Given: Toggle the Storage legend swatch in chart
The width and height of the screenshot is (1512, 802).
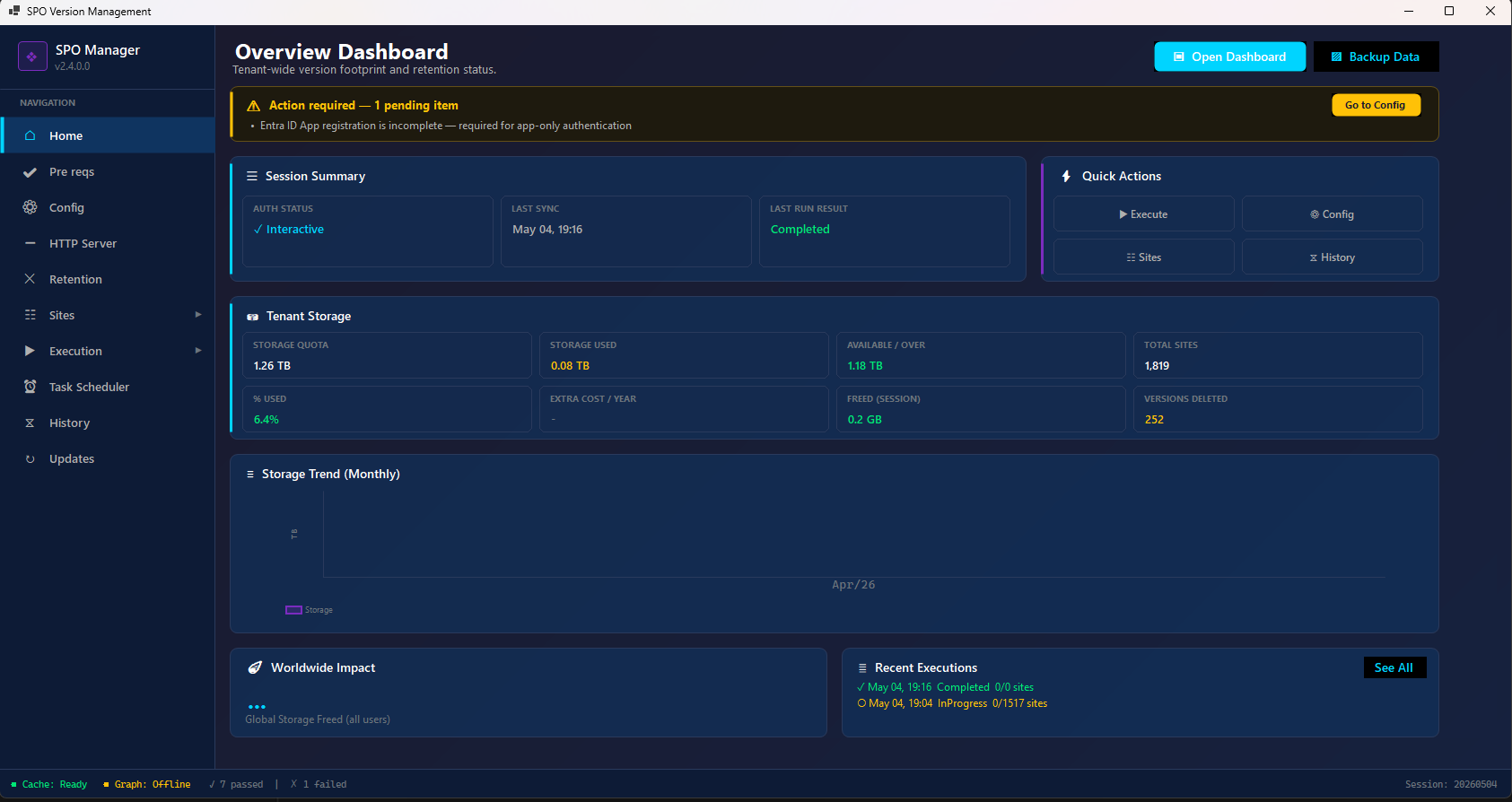Looking at the screenshot, I should 293,610.
